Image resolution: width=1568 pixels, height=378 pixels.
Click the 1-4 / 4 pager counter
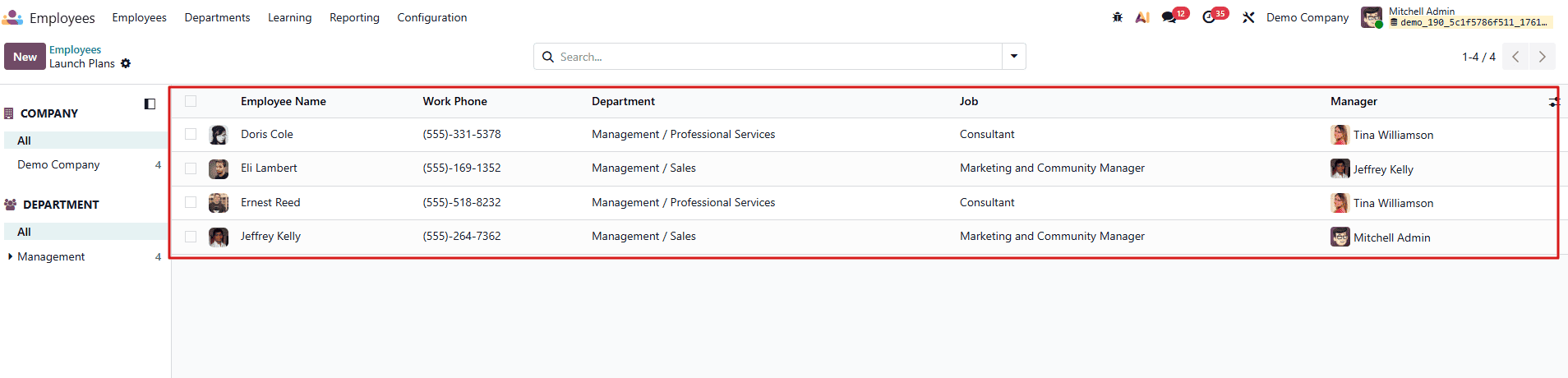[x=1478, y=57]
